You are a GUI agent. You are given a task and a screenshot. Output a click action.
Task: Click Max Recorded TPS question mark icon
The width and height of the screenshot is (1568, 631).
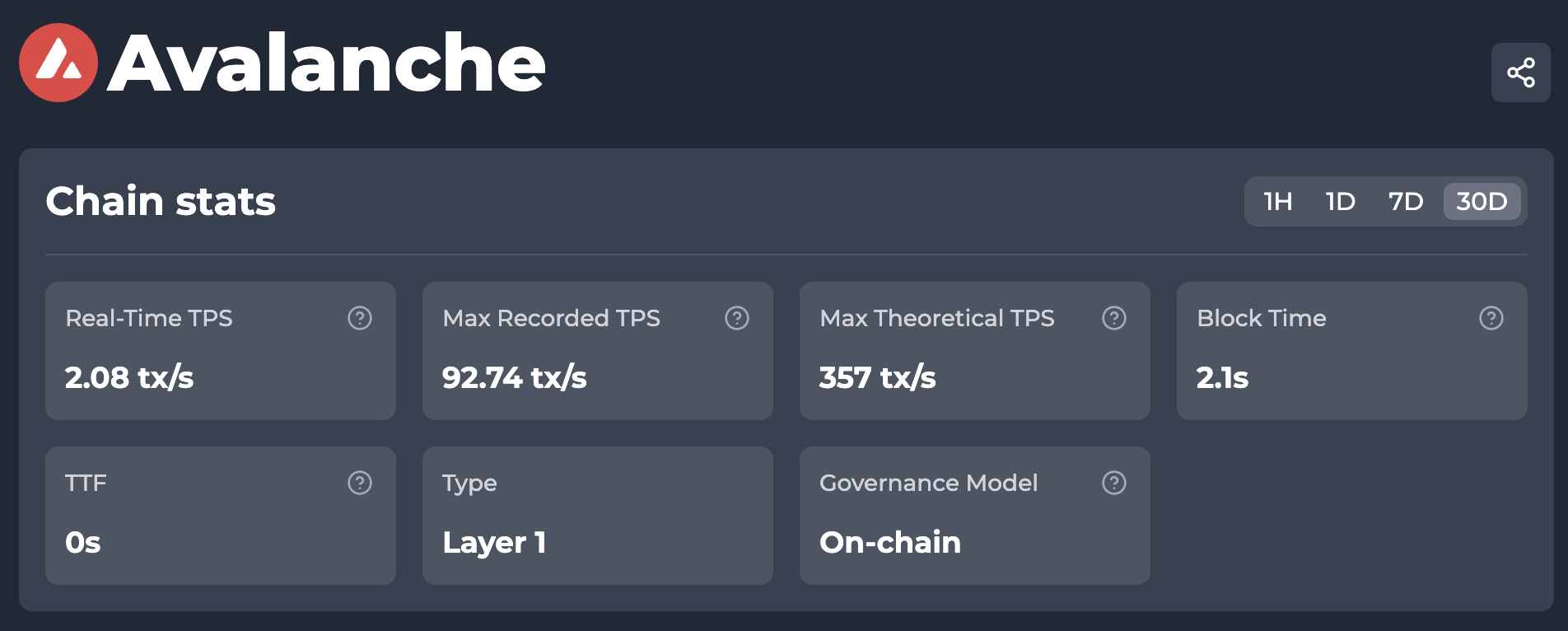(737, 318)
